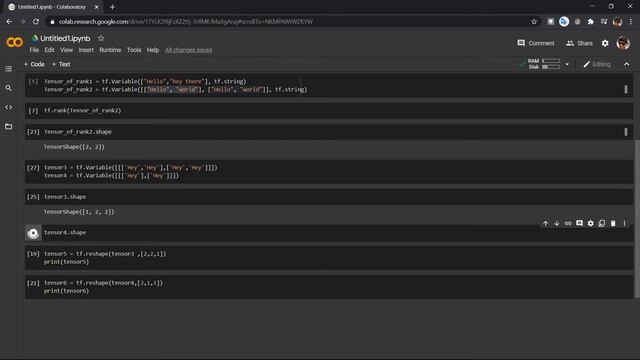This screenshot has width=640, height=360.
Task: Open the browser extensions puzzle icon
Action: click(591, 22)
